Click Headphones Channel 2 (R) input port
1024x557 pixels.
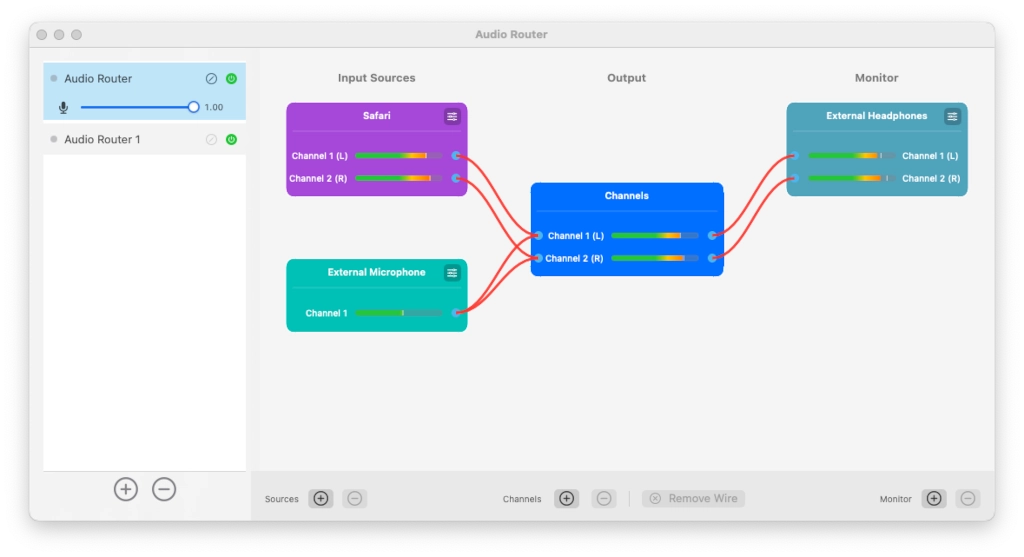[x=795, y=178]
